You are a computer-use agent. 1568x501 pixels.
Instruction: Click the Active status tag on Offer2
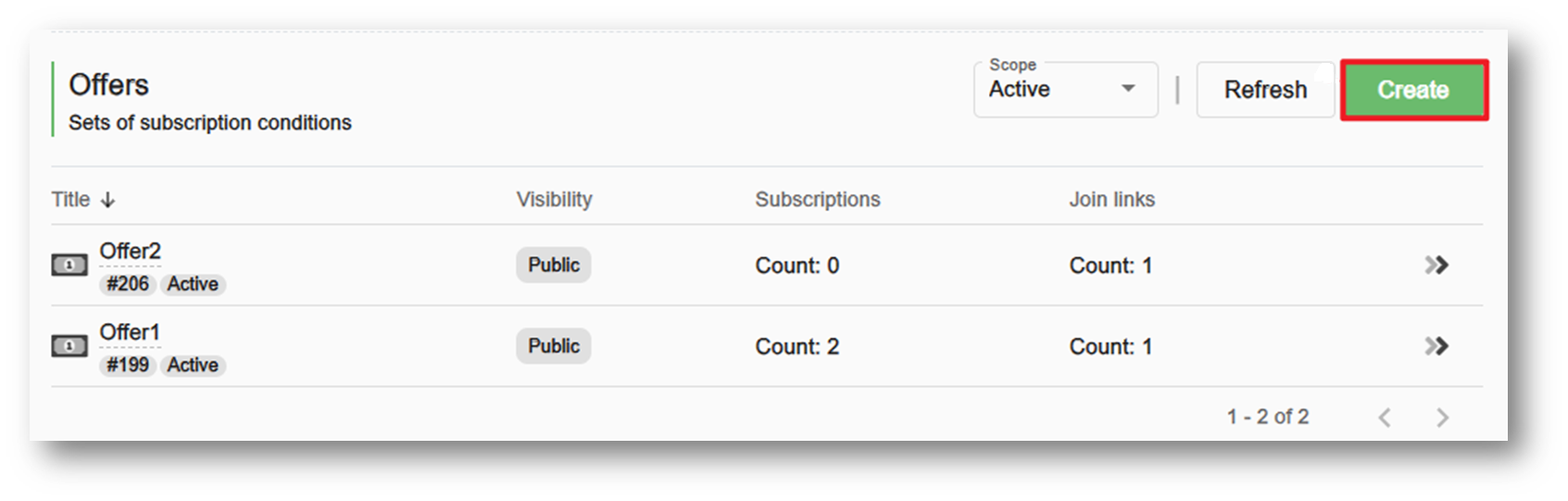193,284
